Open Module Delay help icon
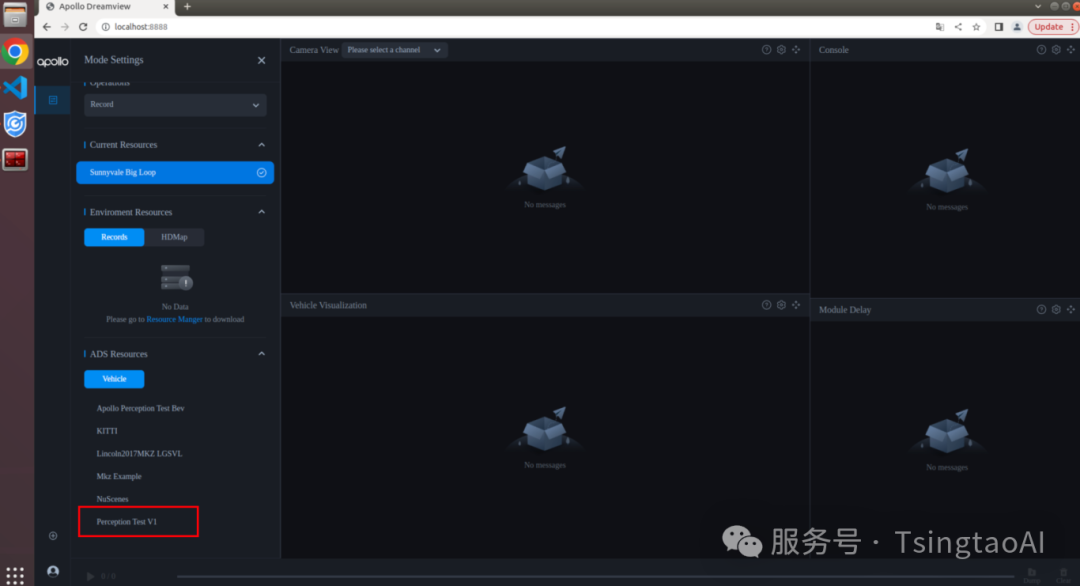The width and height of the screenshot is (1080, 586). 1041,310
